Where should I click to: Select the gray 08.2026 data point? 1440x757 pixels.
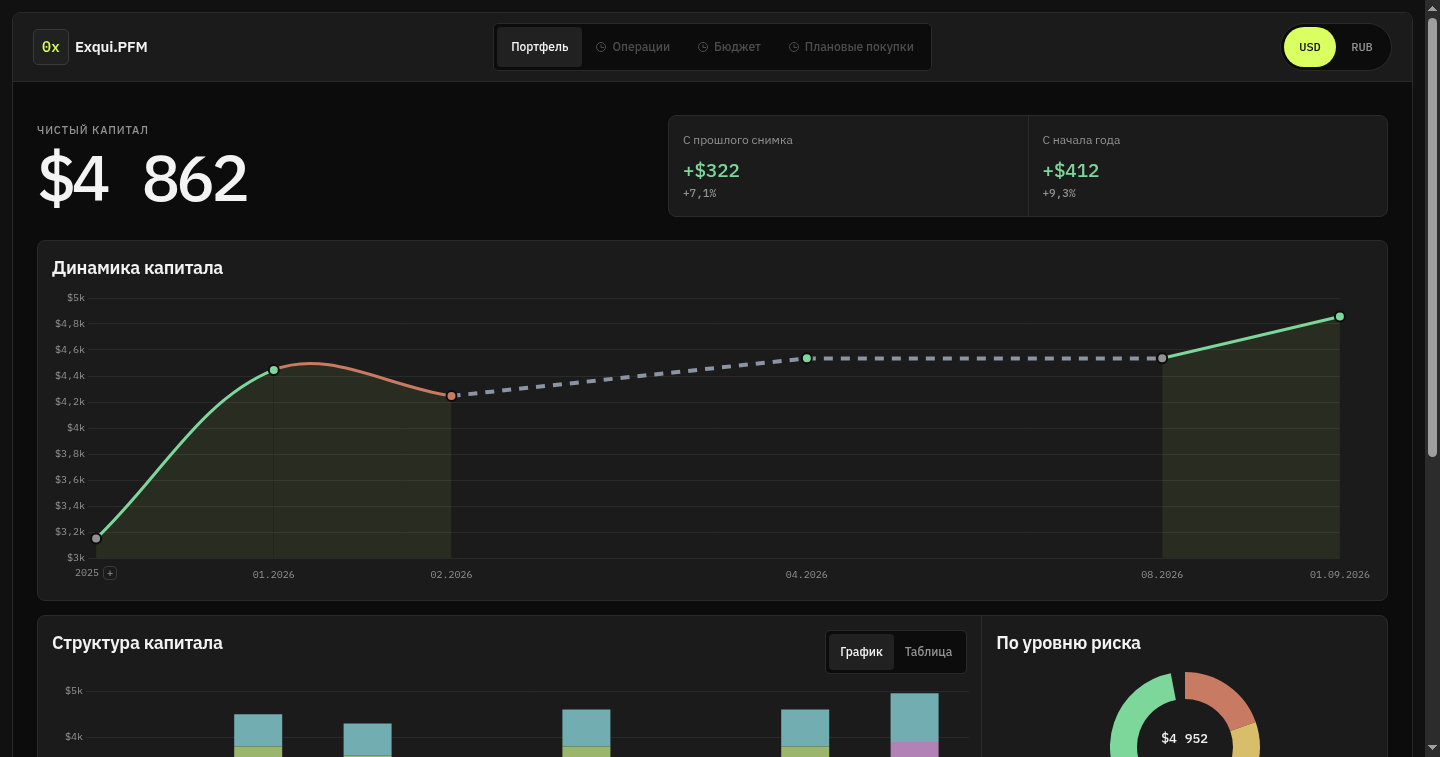(1162, 358)
